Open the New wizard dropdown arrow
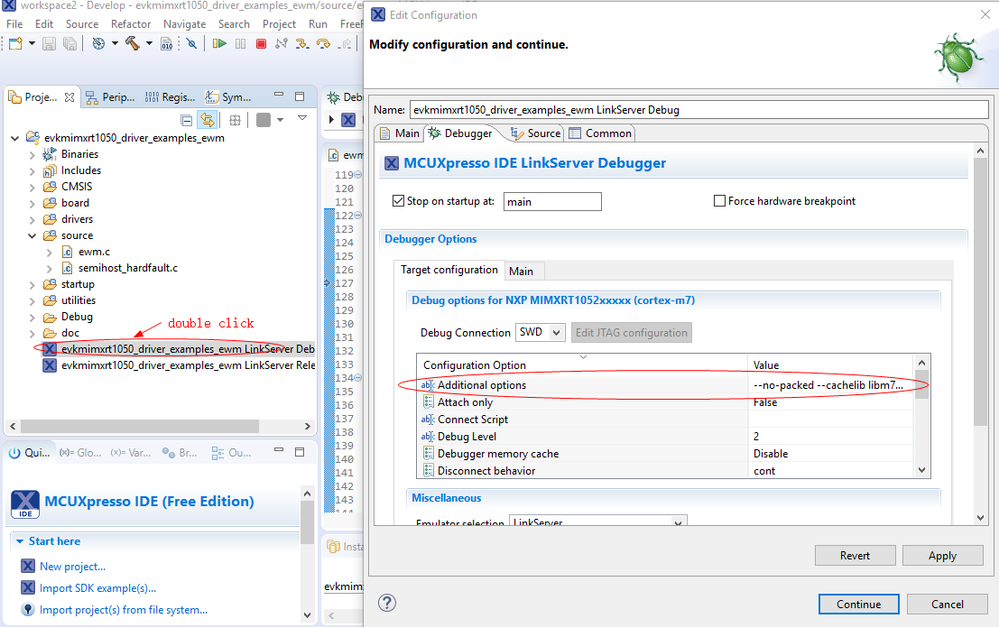This screenshot has height=627, width=999. (x=32, y=43)
